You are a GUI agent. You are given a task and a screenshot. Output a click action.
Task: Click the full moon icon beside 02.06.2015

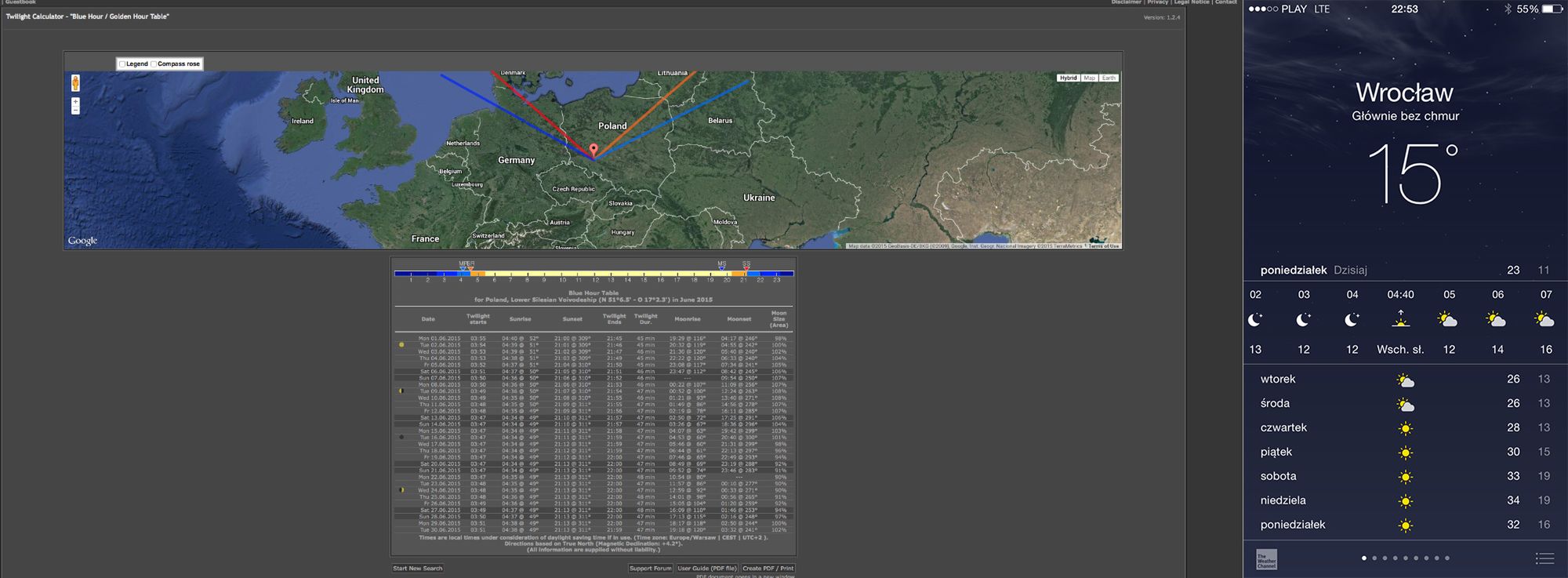coord(402,345)
